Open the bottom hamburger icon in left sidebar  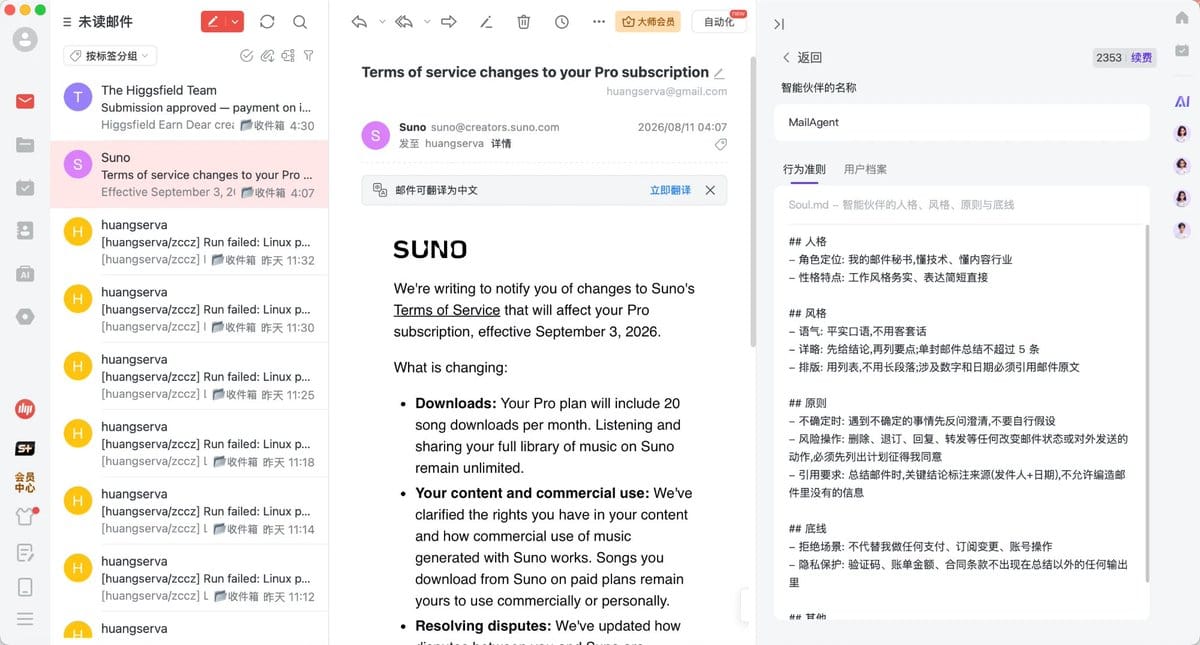[25, 620]
